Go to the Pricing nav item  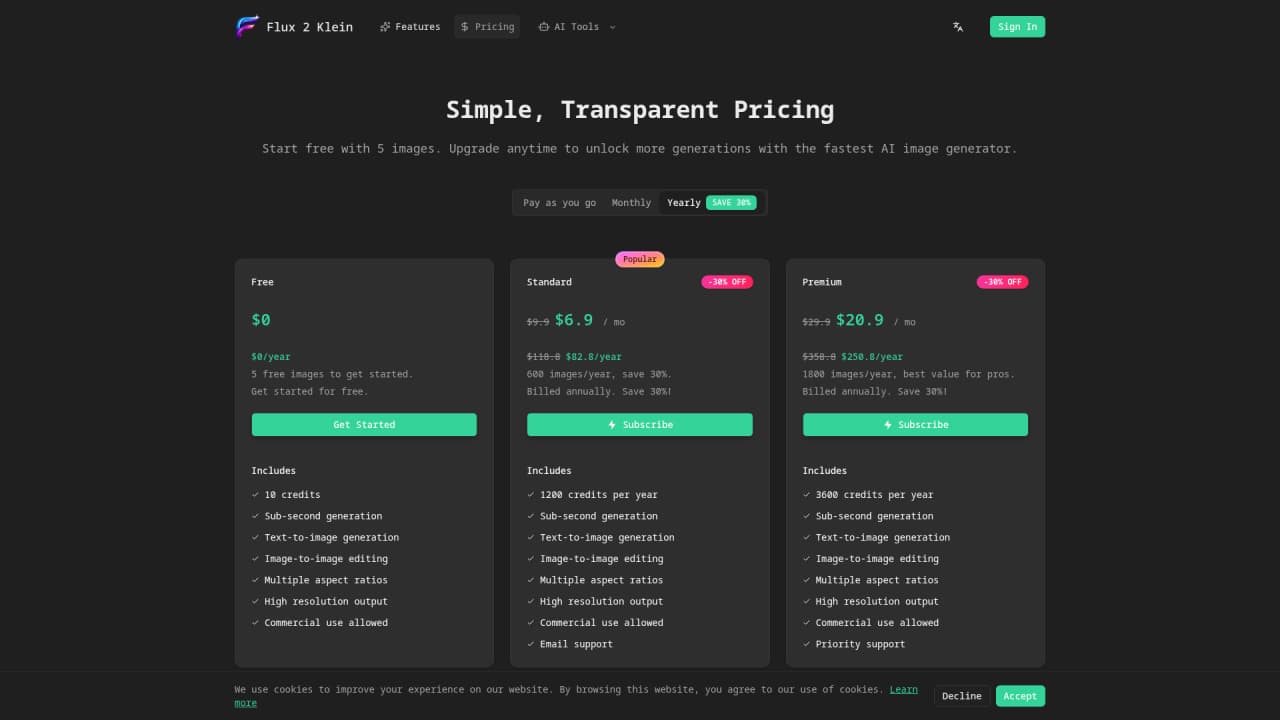coord(487,27)
